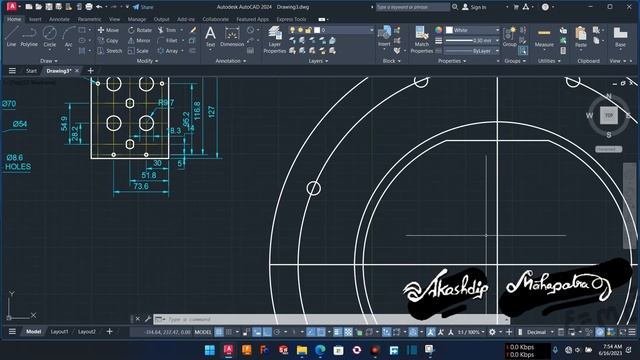This screenshot has width=640, height=360.
Task: Toggle layer on/off lightbulb icon
Action: pyautogui.click(x=292, y=30)
